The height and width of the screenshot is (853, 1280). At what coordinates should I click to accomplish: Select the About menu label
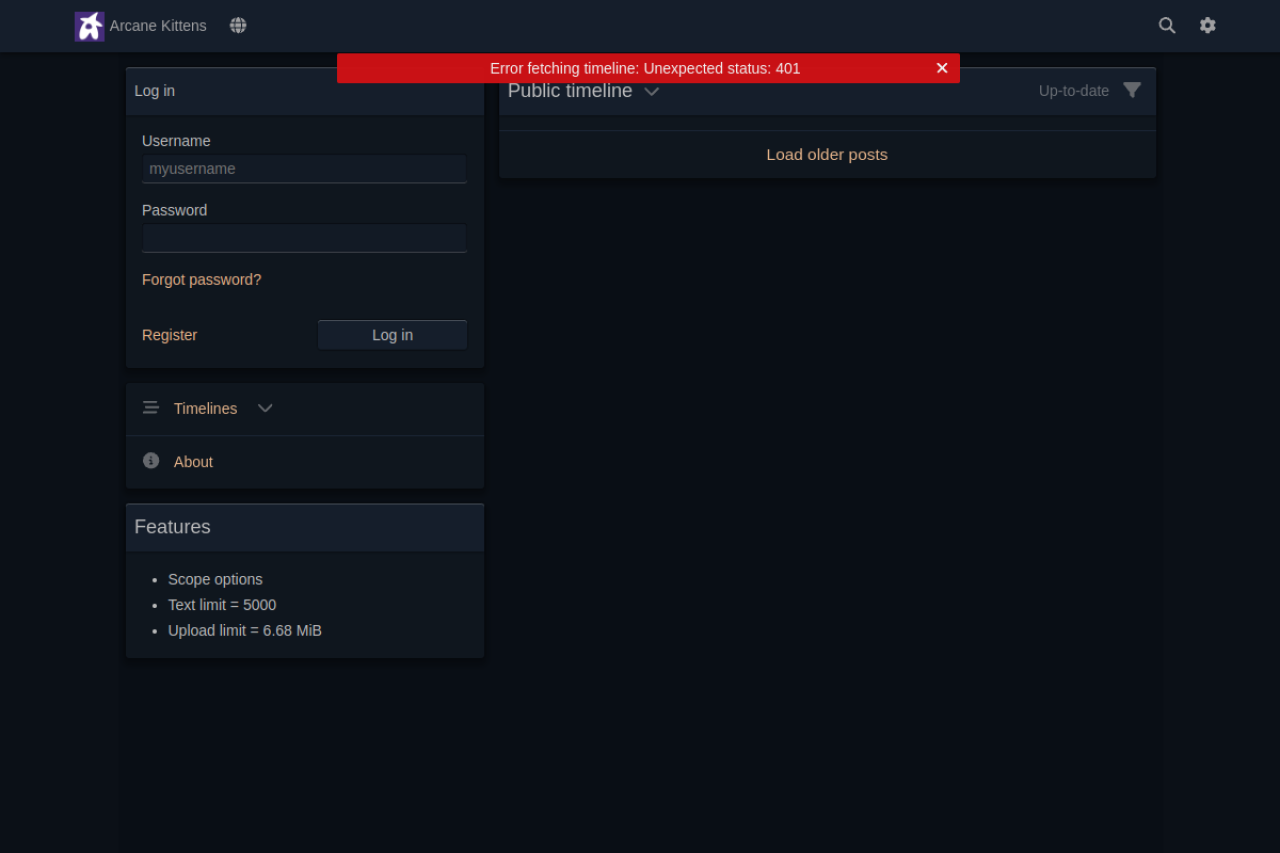point(193,462)
